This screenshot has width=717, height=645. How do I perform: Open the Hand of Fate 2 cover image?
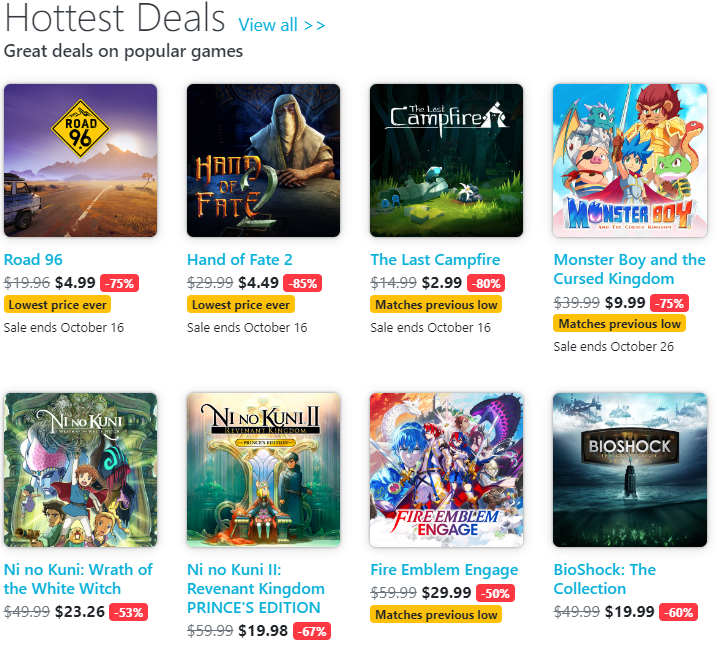tap(263, 160)
